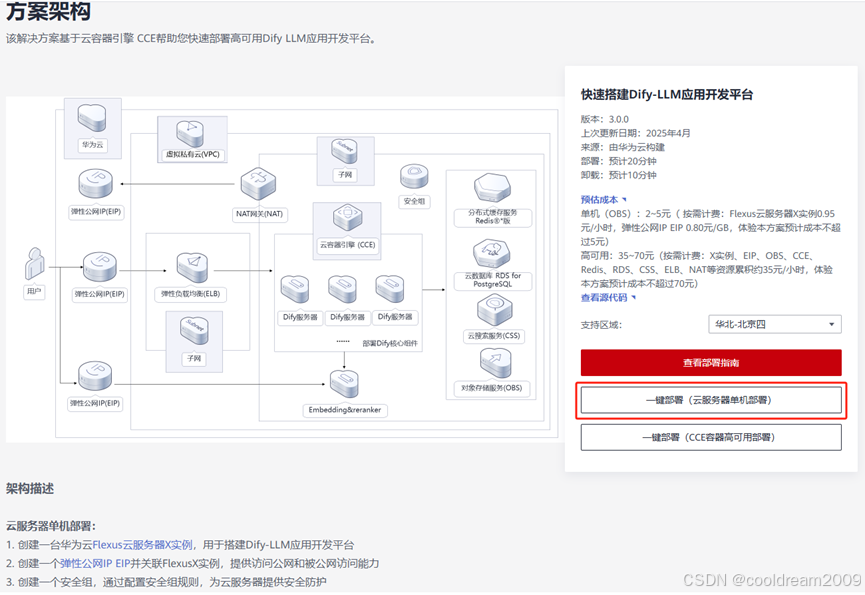Click the topmost 弹性公网IP(EIP) icon
This screenshot has height=595, width=865.
(95, 184)
